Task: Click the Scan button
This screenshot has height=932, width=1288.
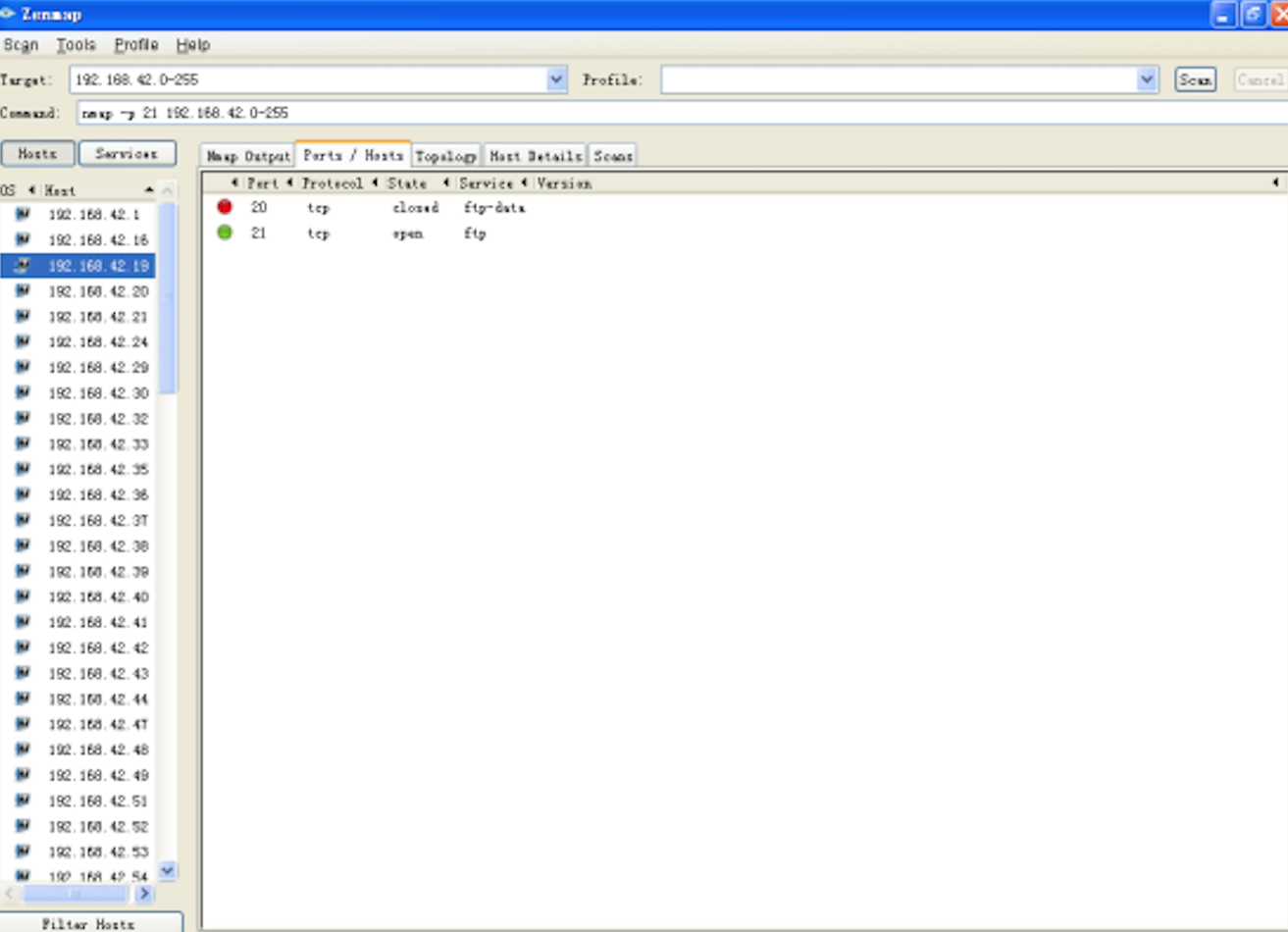Action: coord(1195,79)
